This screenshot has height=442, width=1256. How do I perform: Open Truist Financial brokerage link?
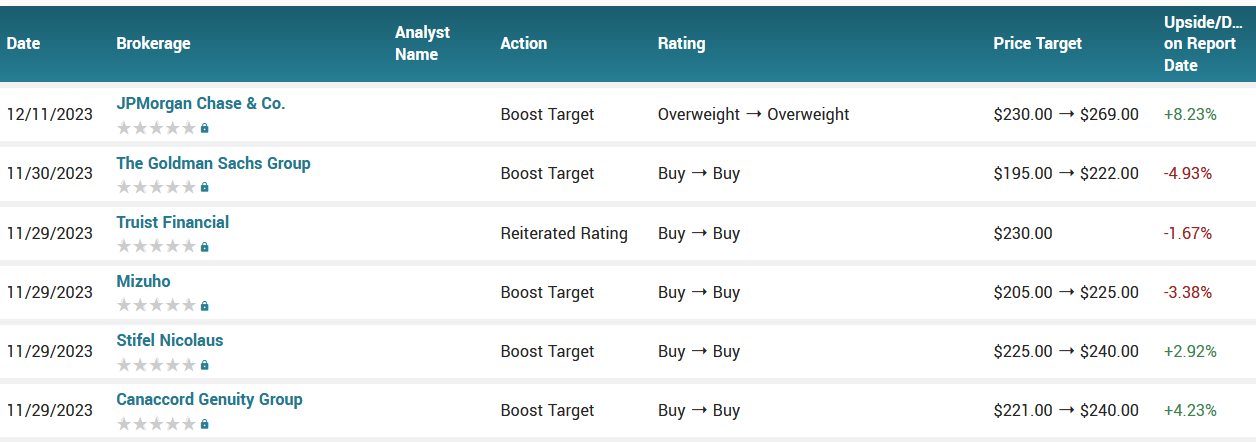tap(173, 222)
